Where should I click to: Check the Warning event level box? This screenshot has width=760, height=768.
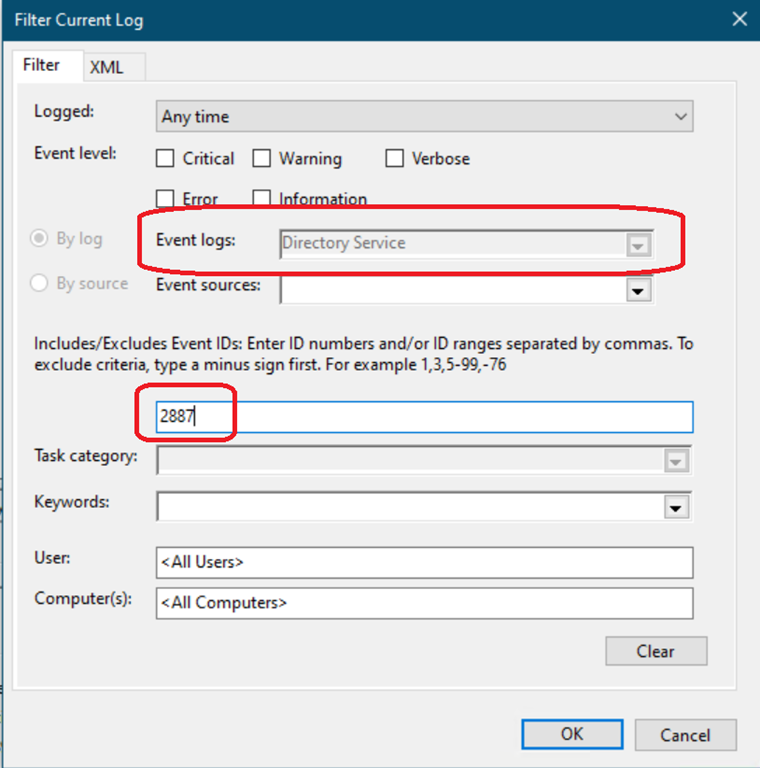coord(262,158)
